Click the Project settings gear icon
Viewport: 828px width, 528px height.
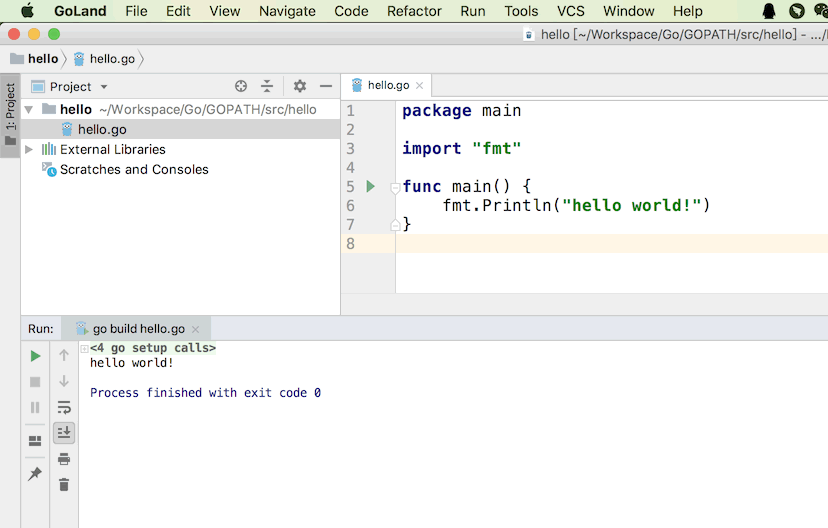click(299, 87)
